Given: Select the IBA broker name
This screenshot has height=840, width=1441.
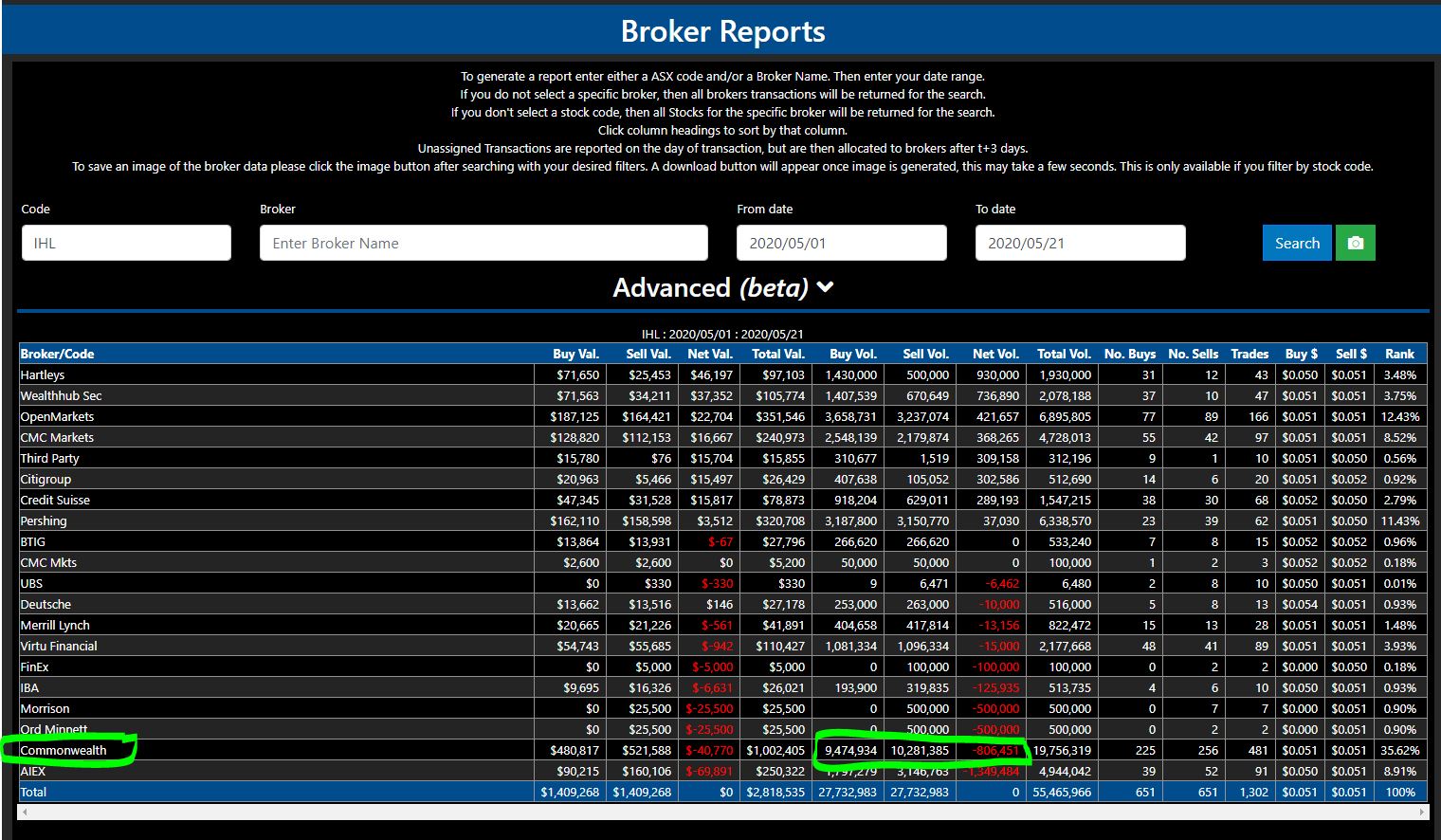Looking at the screenshot, I should pos(29,687).
